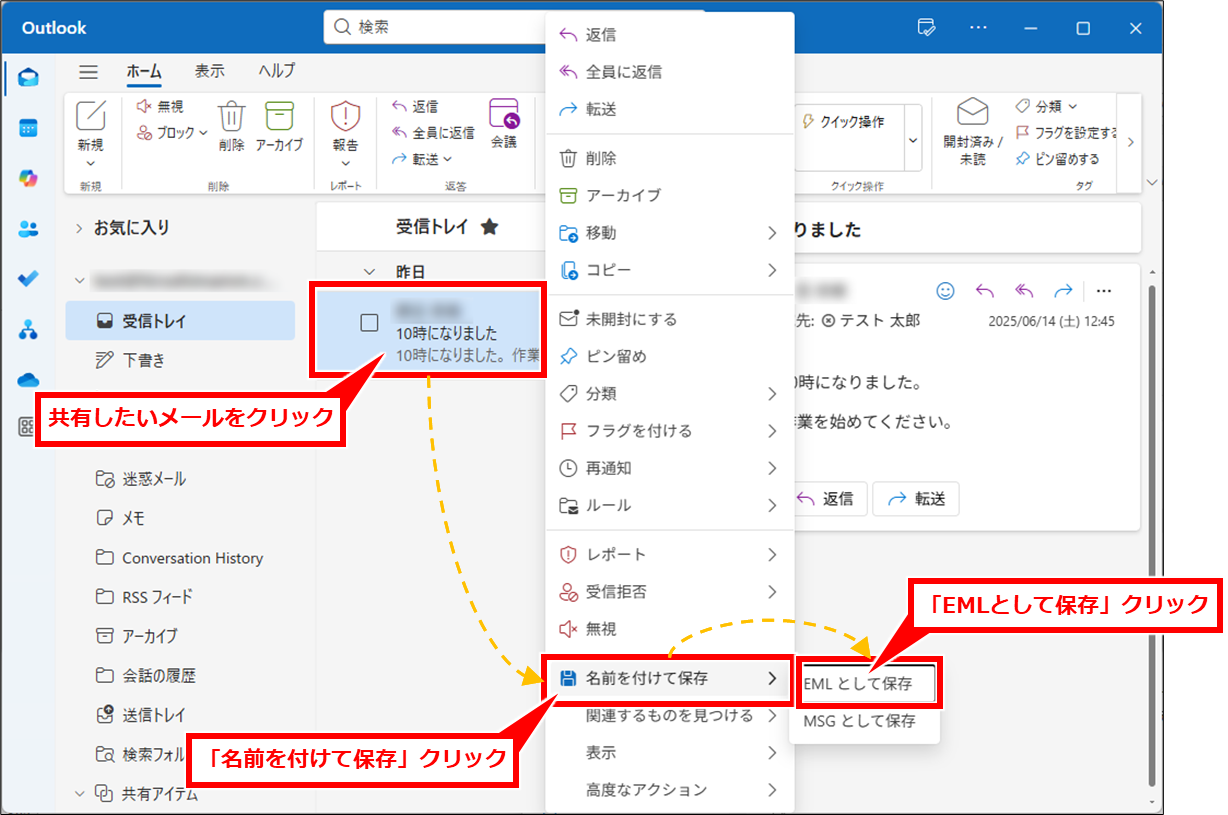Open Copilot from the sidebar

[x=28, y=178]
